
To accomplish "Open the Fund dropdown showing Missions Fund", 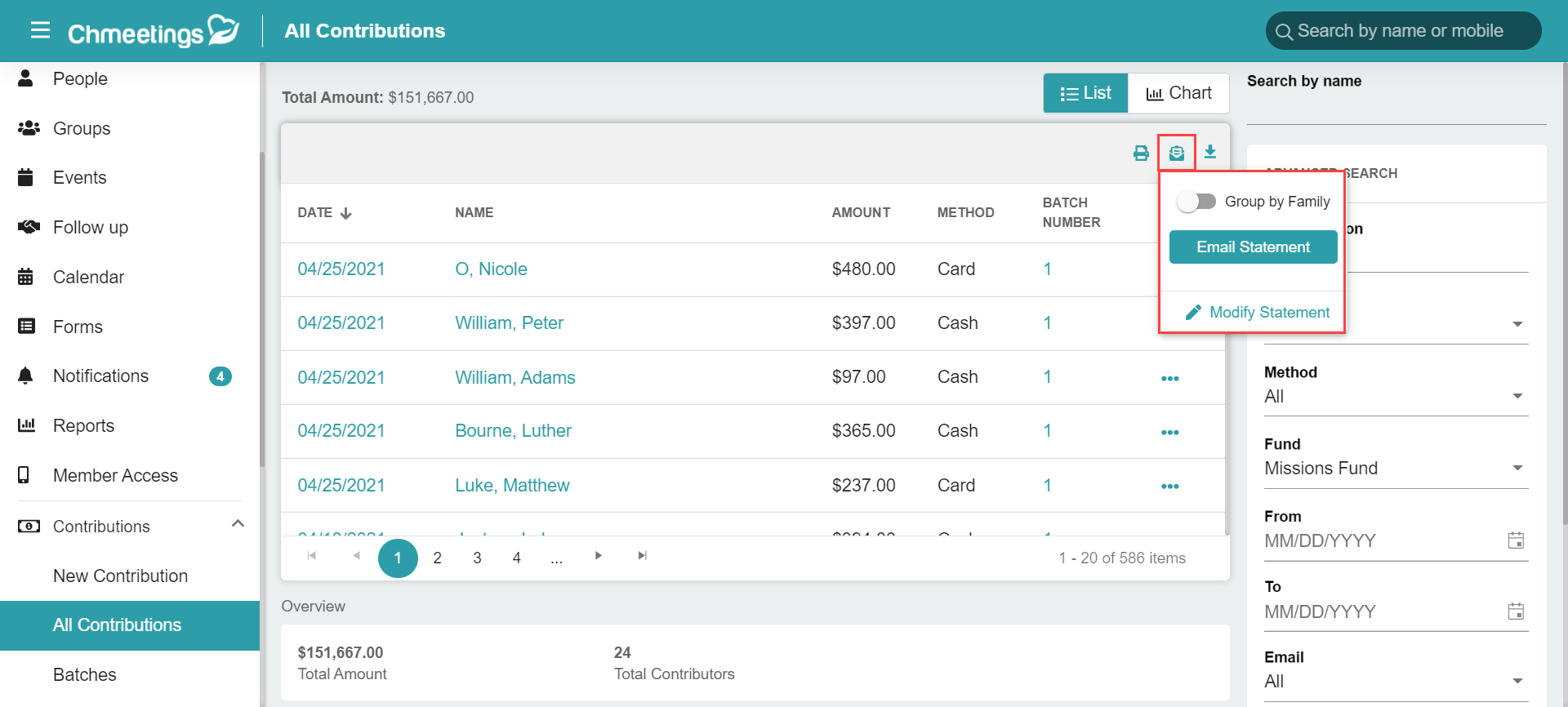I will pyautogui.click(x=1396, y=468).
